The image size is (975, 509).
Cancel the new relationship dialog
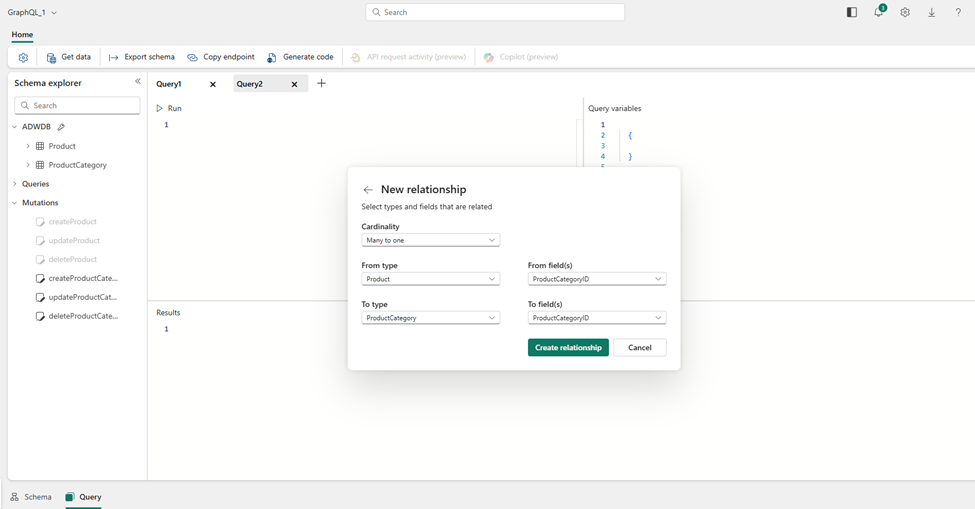pyautogui.click(x=639, y=348)
